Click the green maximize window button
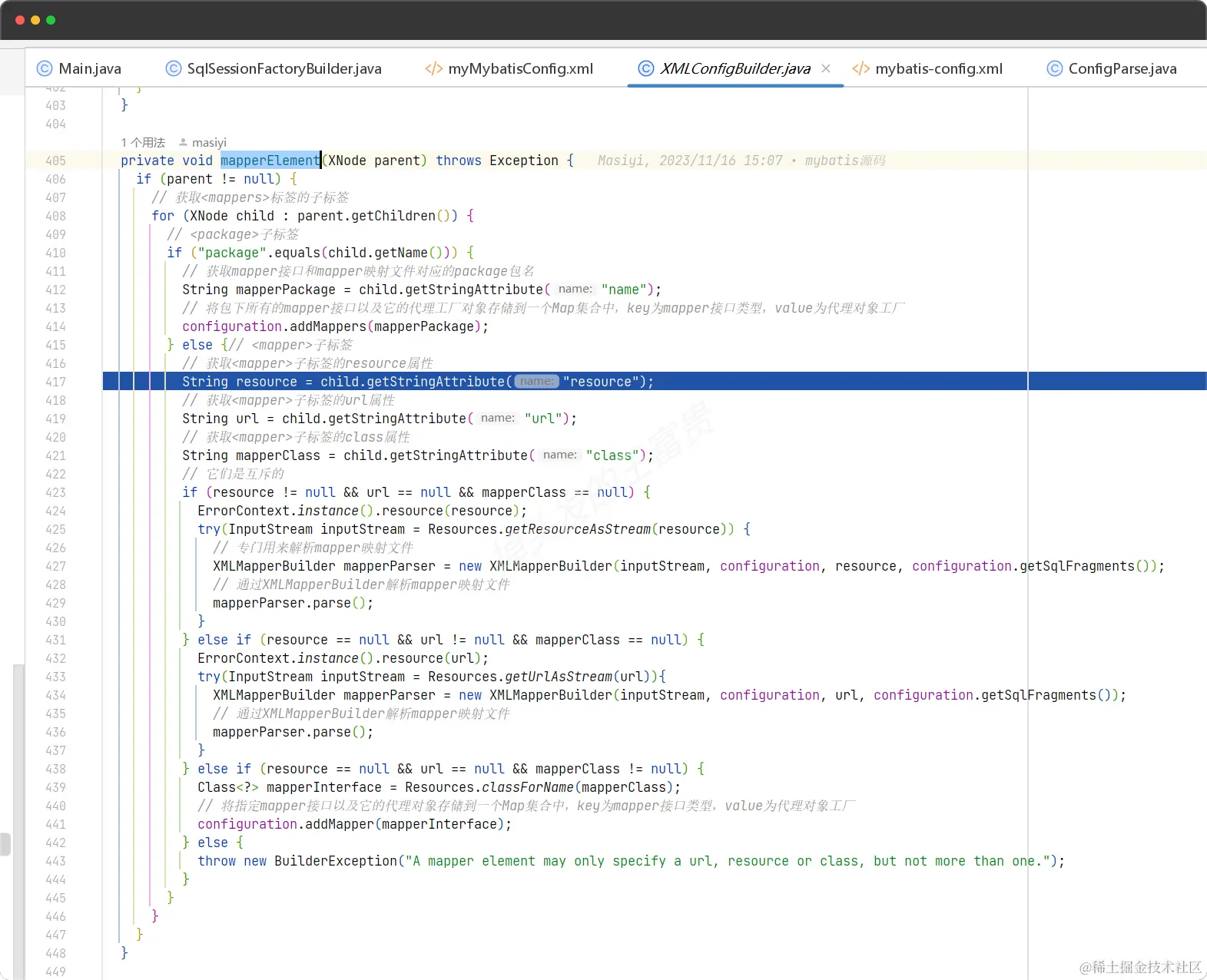This screenshot has height=980, width=1207. coord(51,20)
